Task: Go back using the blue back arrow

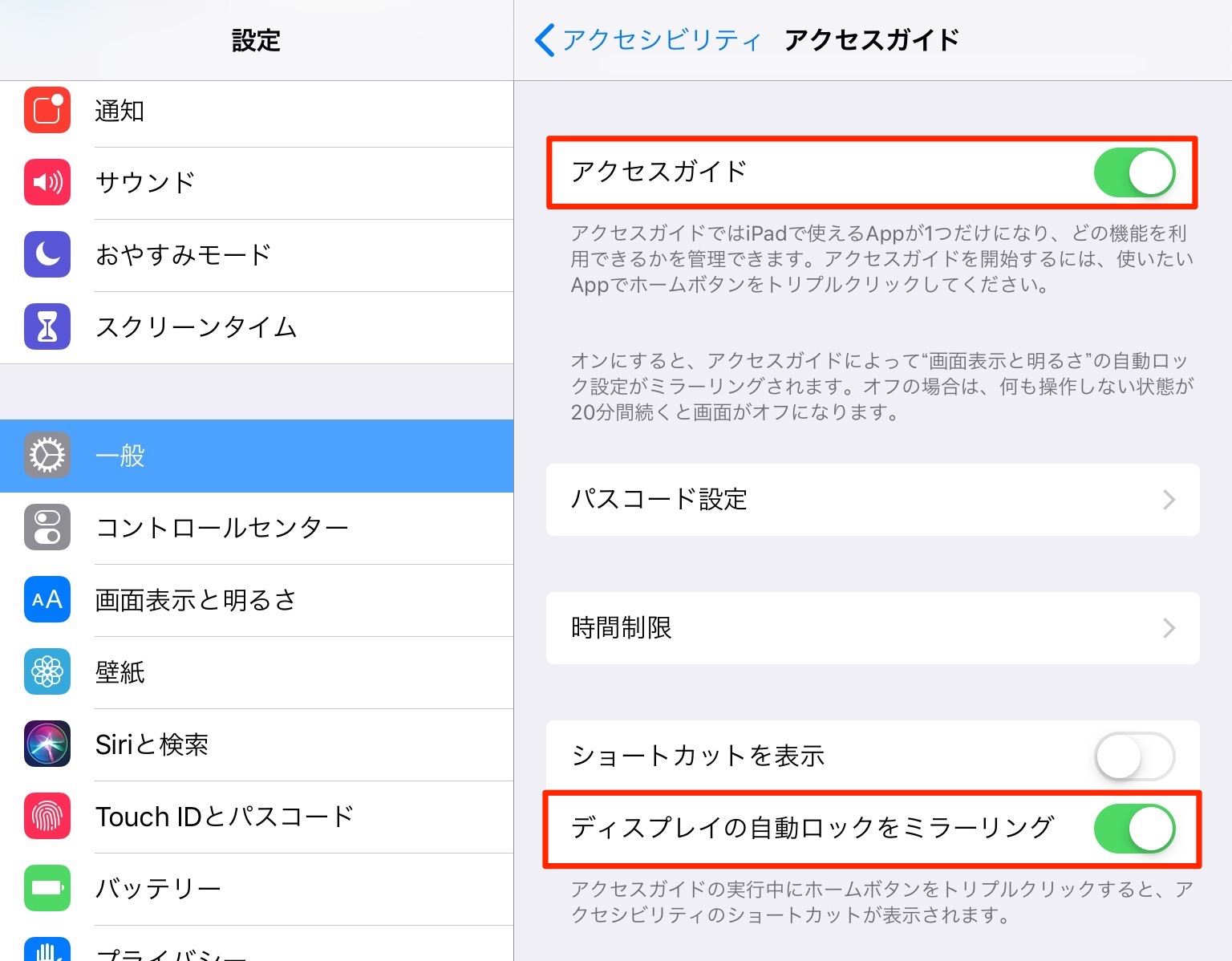Action: pyautogui.click(x=545, y=39)
